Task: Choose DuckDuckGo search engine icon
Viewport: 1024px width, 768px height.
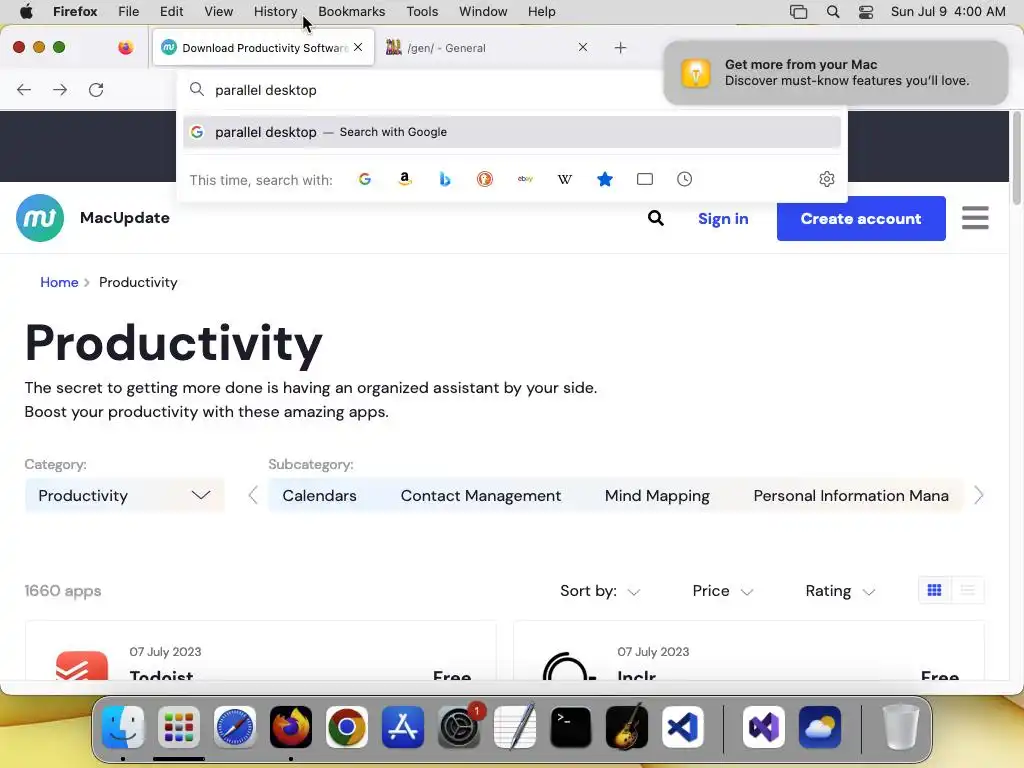Action: (x=485, y=179)
